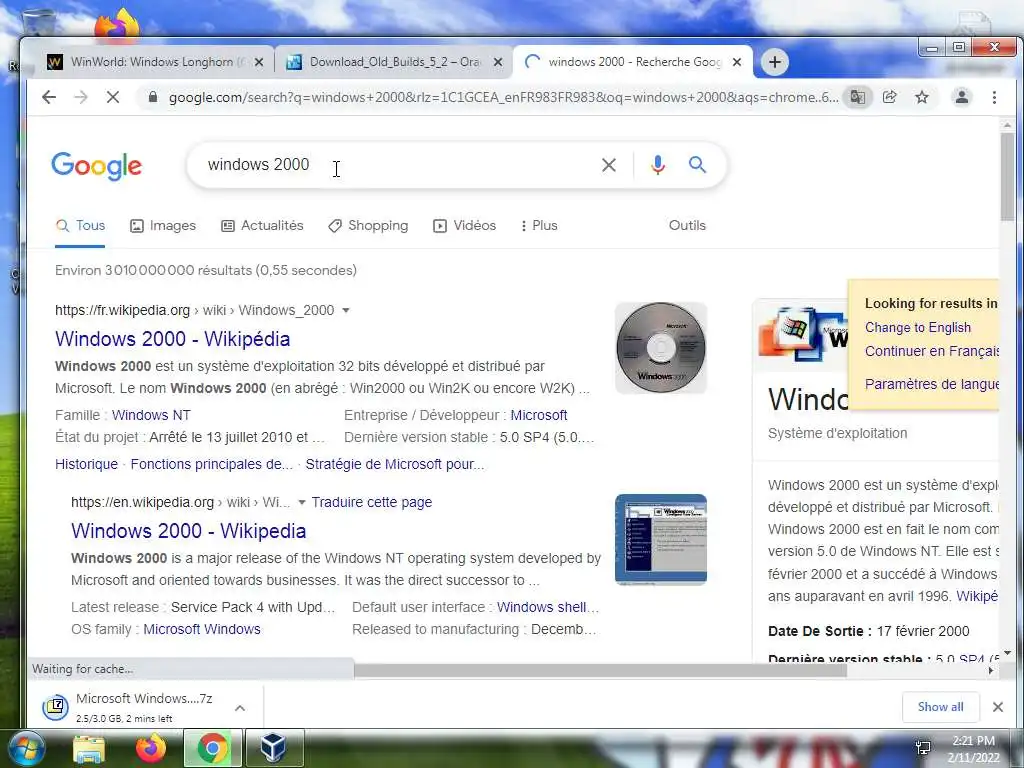1024x768 pixels.
Task: Click the Chrome address bar URL
Action: (x=503, y=97)
